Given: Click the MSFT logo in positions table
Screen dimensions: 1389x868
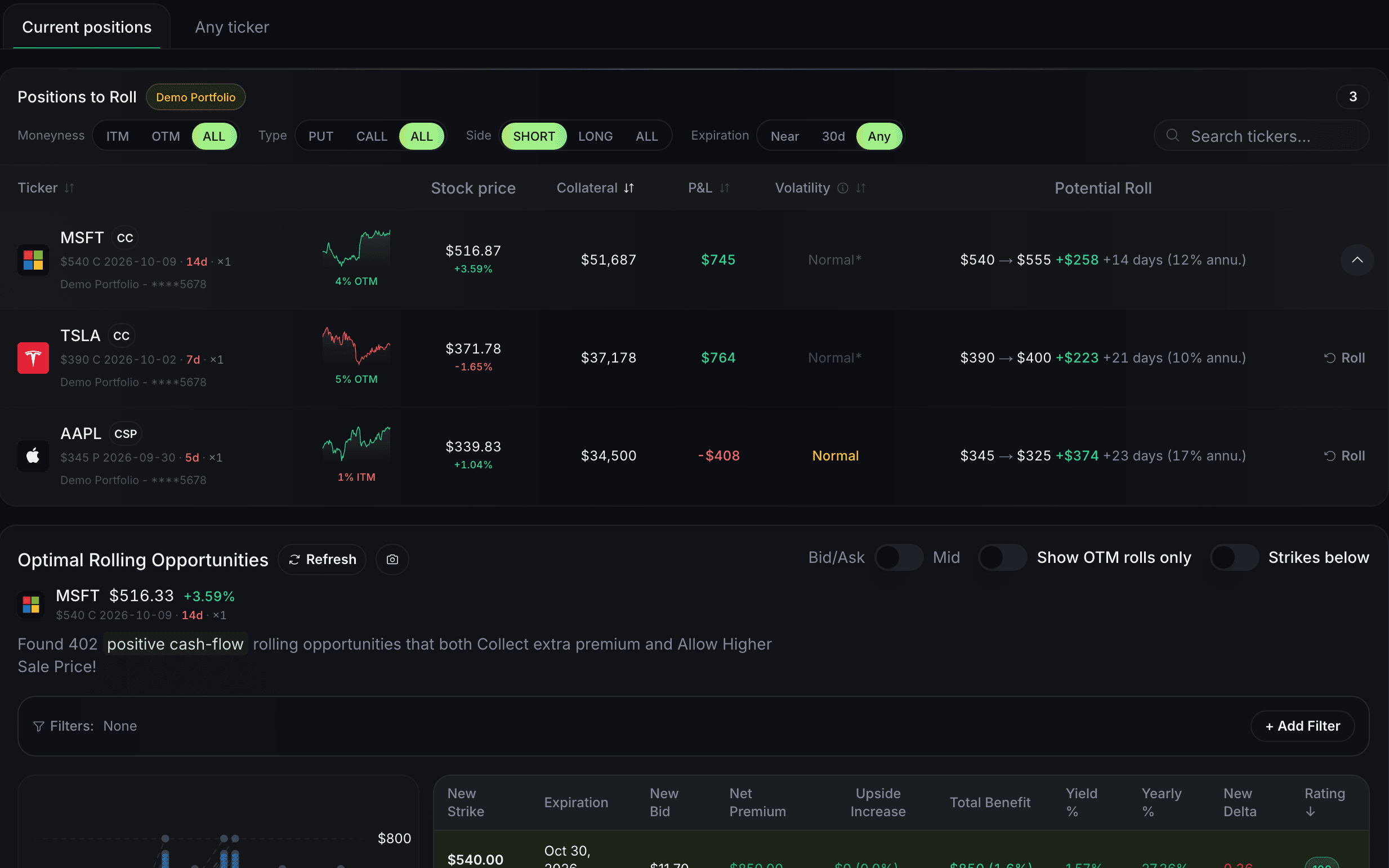Looking at the screenshot, I should click(x=33, y=260).
